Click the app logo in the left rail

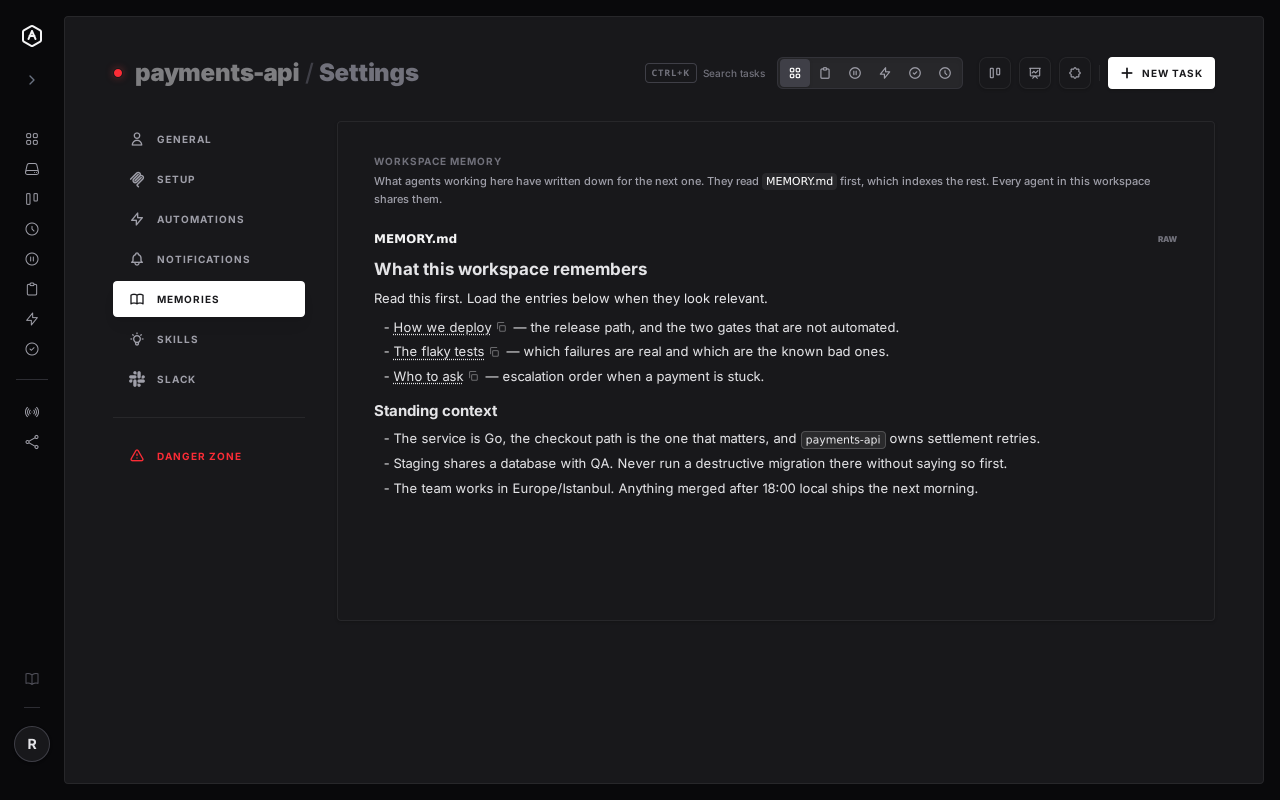click(x=32, y=36)
